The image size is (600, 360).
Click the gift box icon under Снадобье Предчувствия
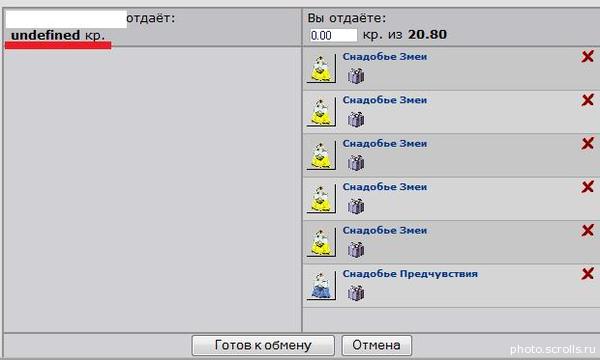(356, 293)
